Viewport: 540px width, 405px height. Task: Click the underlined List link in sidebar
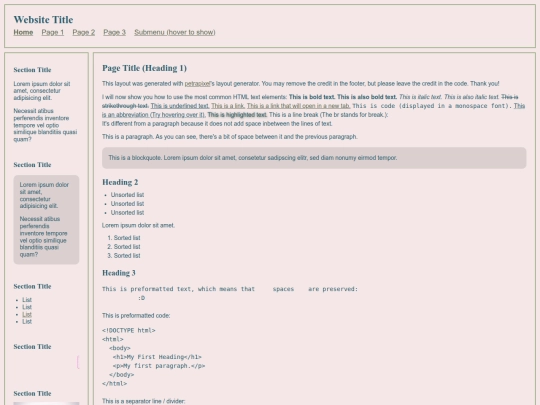pos(27,314)
